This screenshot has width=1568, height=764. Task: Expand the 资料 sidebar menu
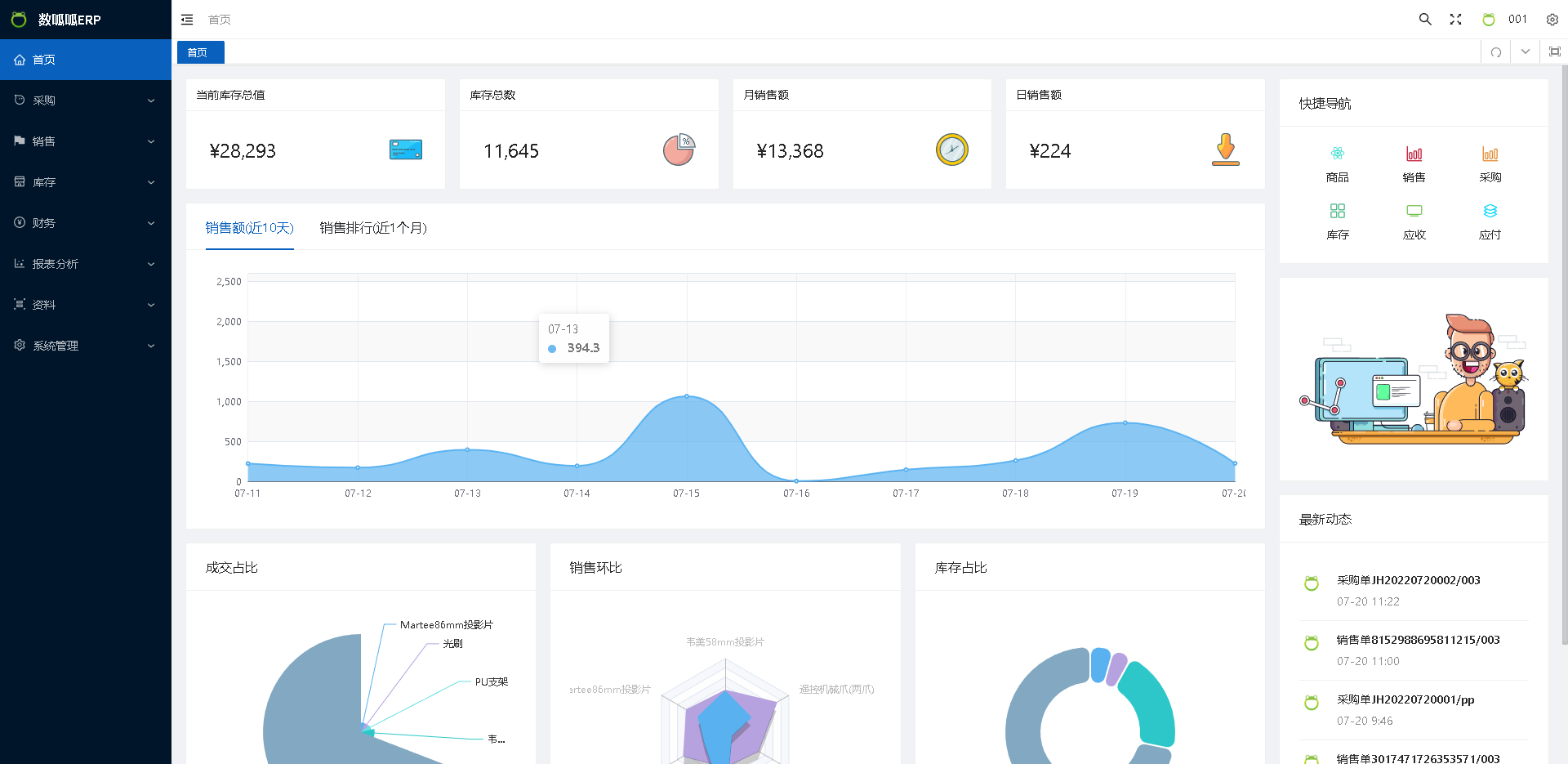[x=86, y=305]
